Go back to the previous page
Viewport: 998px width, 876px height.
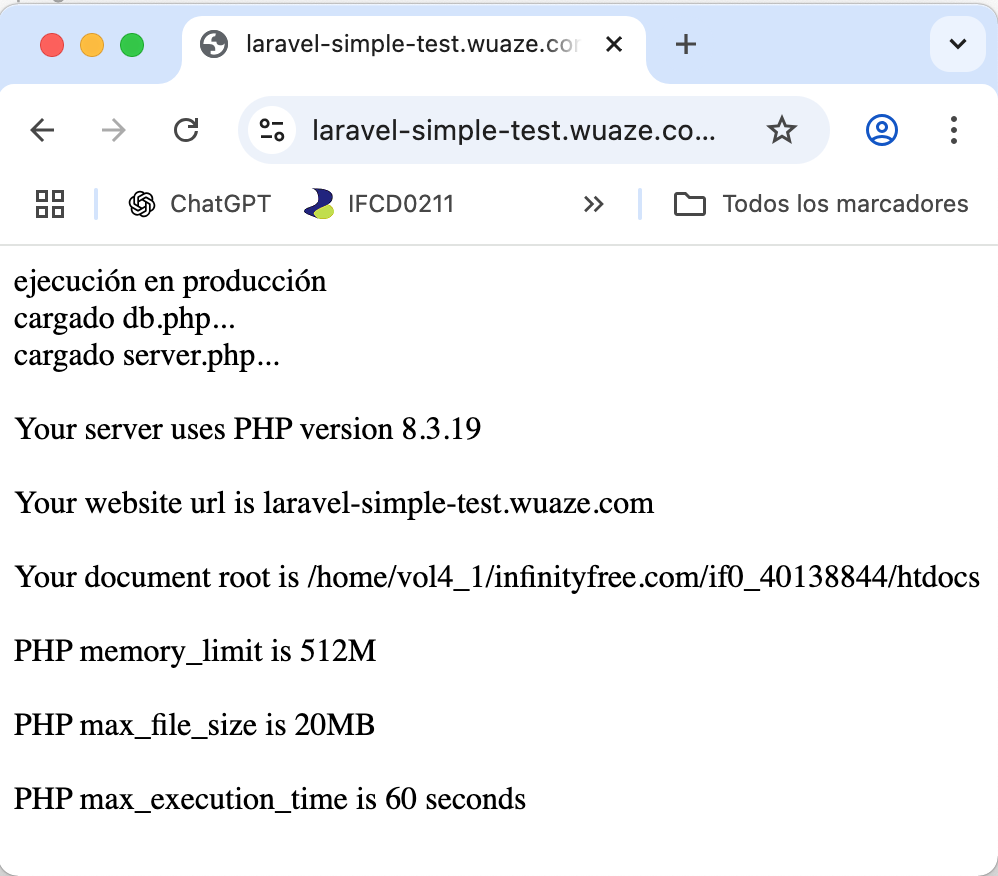[42, 130]
